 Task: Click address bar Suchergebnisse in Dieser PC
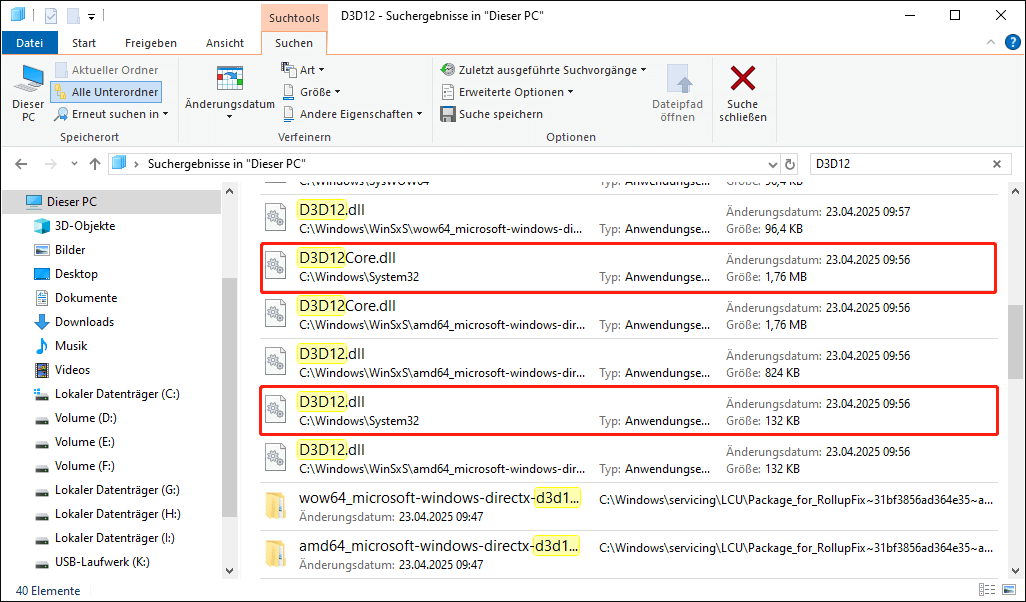[x=226, y=164]
